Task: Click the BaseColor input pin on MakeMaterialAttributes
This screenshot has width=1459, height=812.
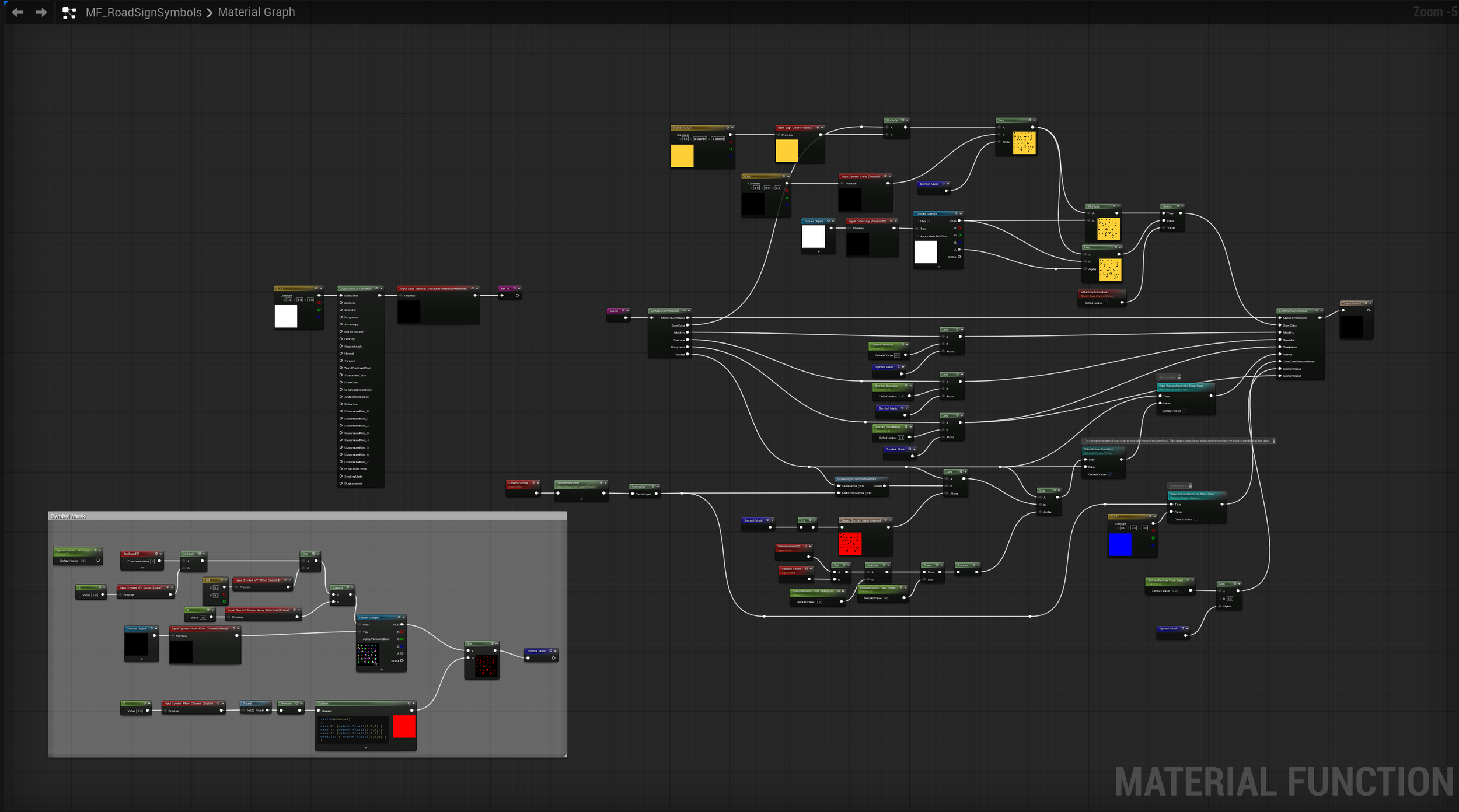Action: (x=341, y=296)
